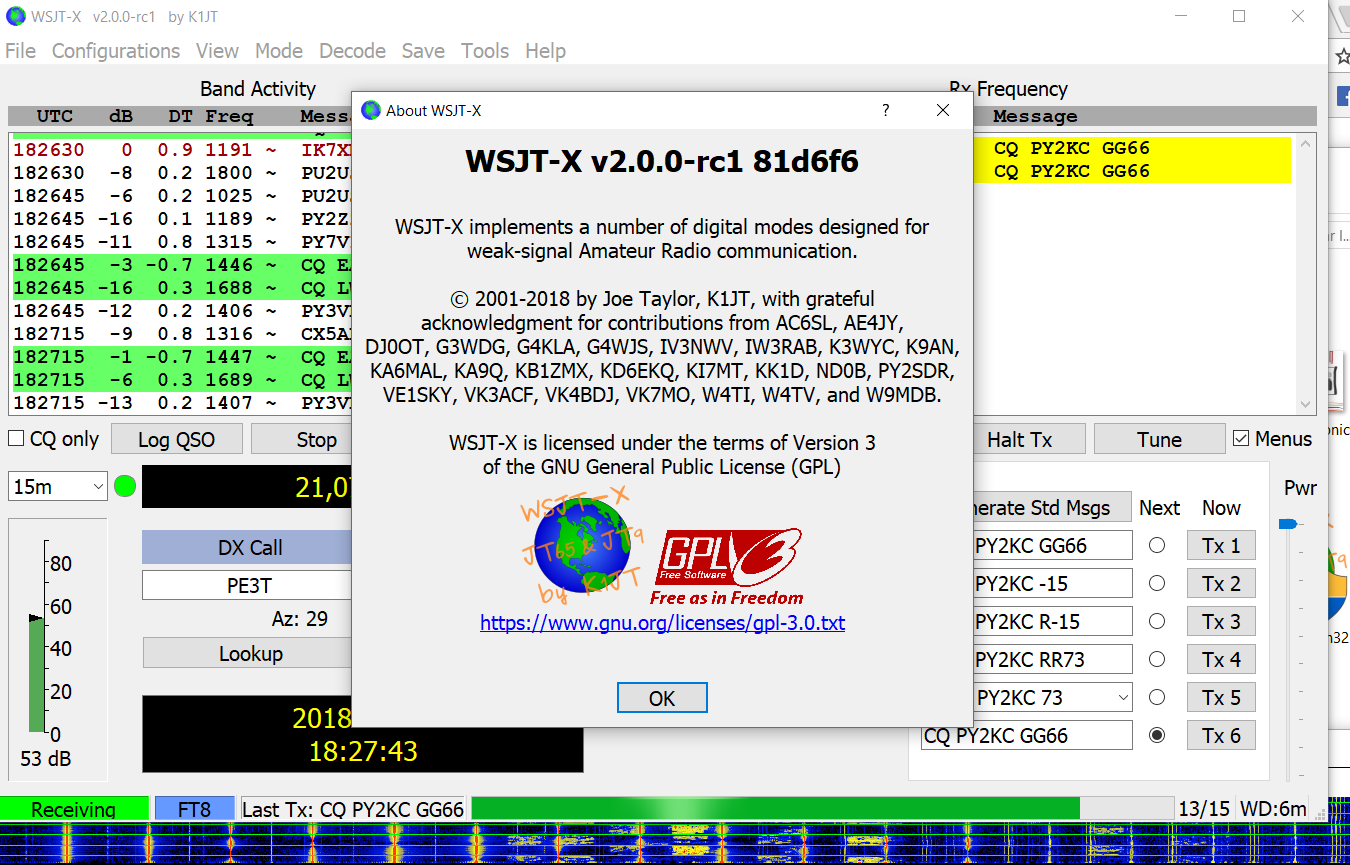Select Band Activity row 182645 at 1446
This screenshot has width=1350, height=865.
point(181,265)
